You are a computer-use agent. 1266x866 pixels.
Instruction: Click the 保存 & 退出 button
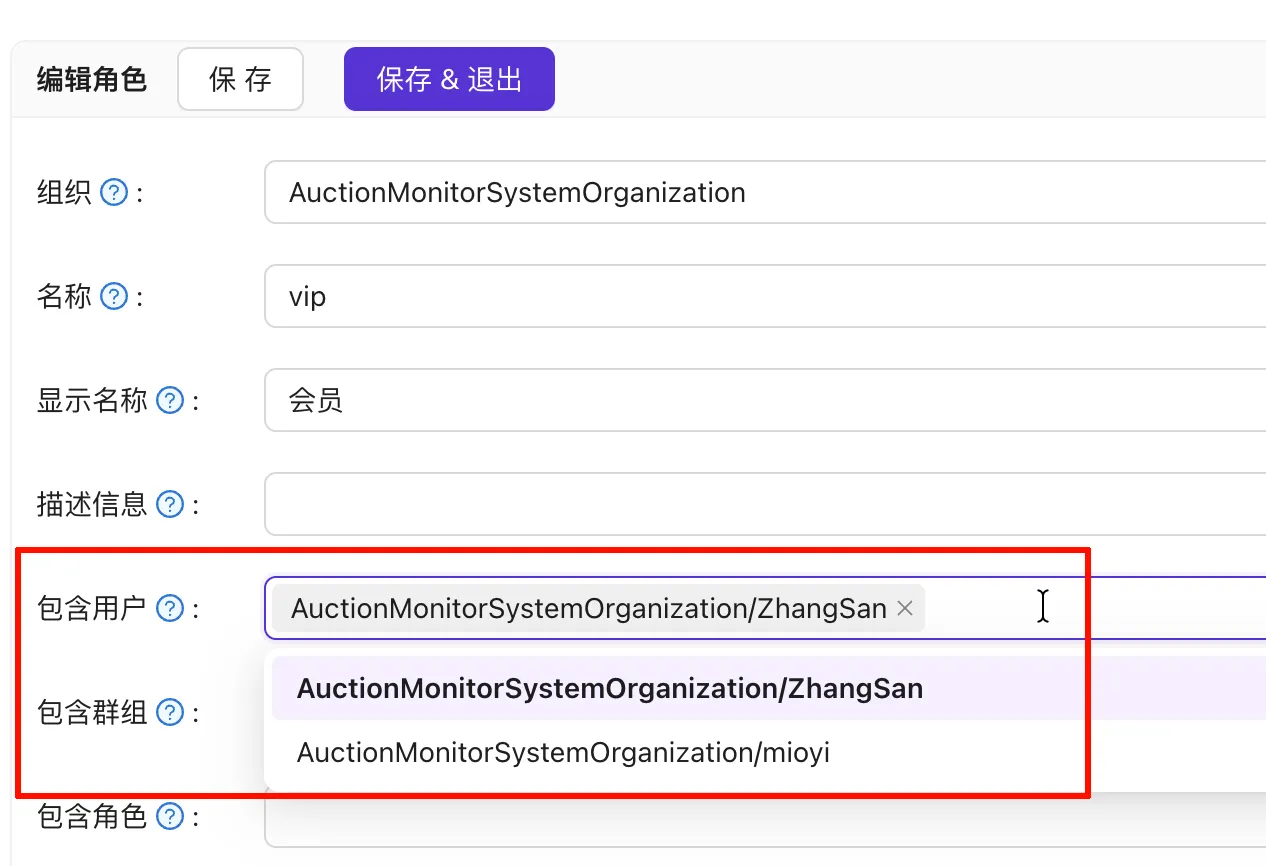pyautogui.click(x=449, y=80)
